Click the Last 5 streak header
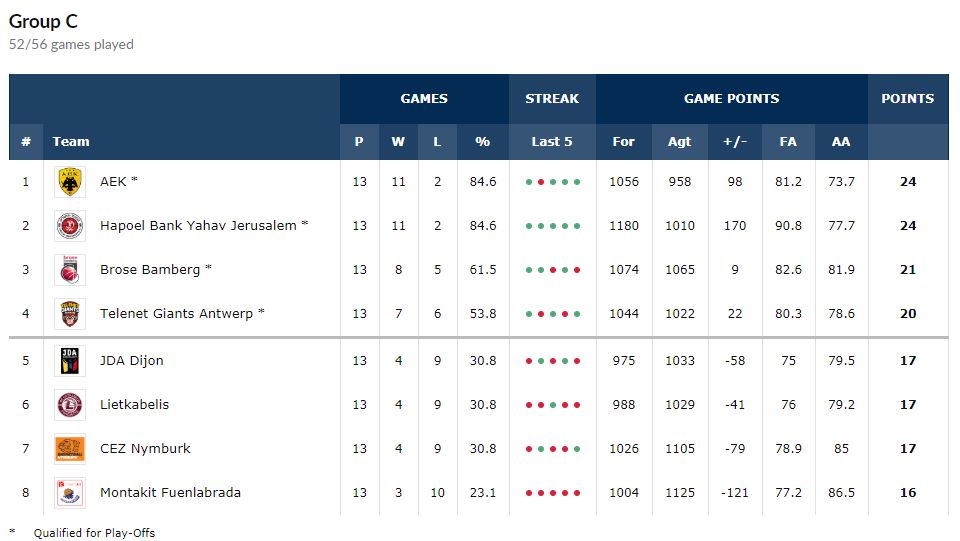Viewport: 960px width, 541px height. pyautogui.click(x=552, y=142)
